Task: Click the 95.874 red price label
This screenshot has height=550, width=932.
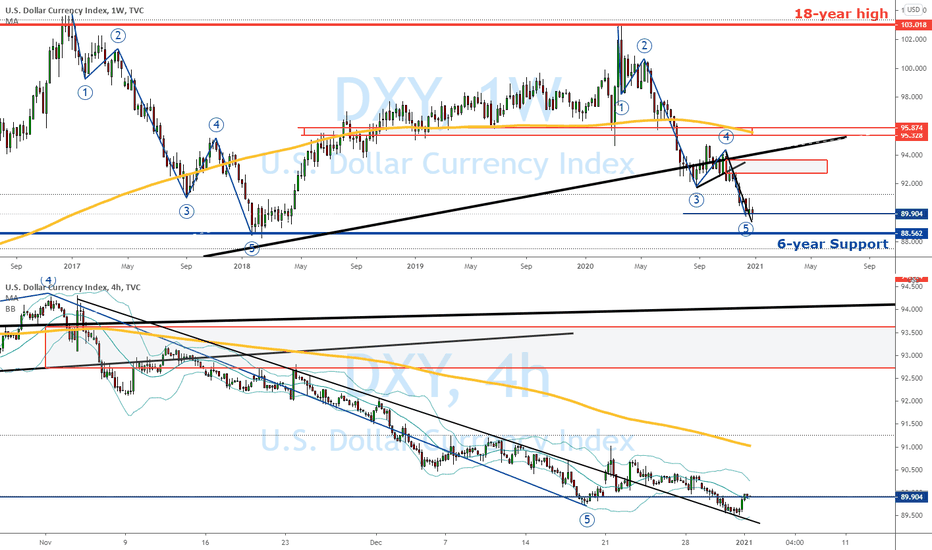Action: click(912, 128)
